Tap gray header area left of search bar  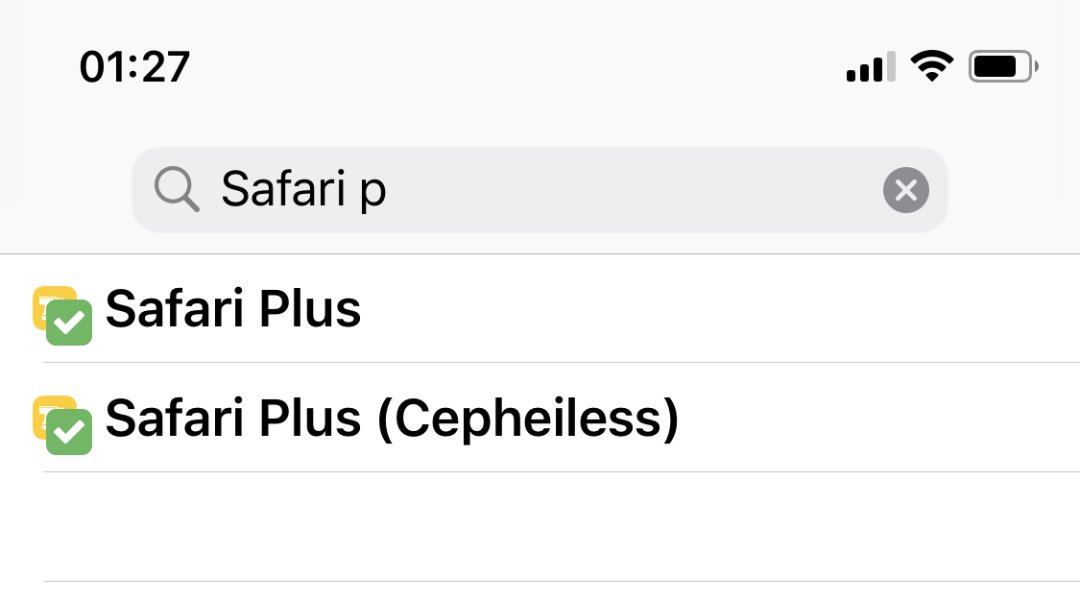pyautogui.click(x=65, y=190)
